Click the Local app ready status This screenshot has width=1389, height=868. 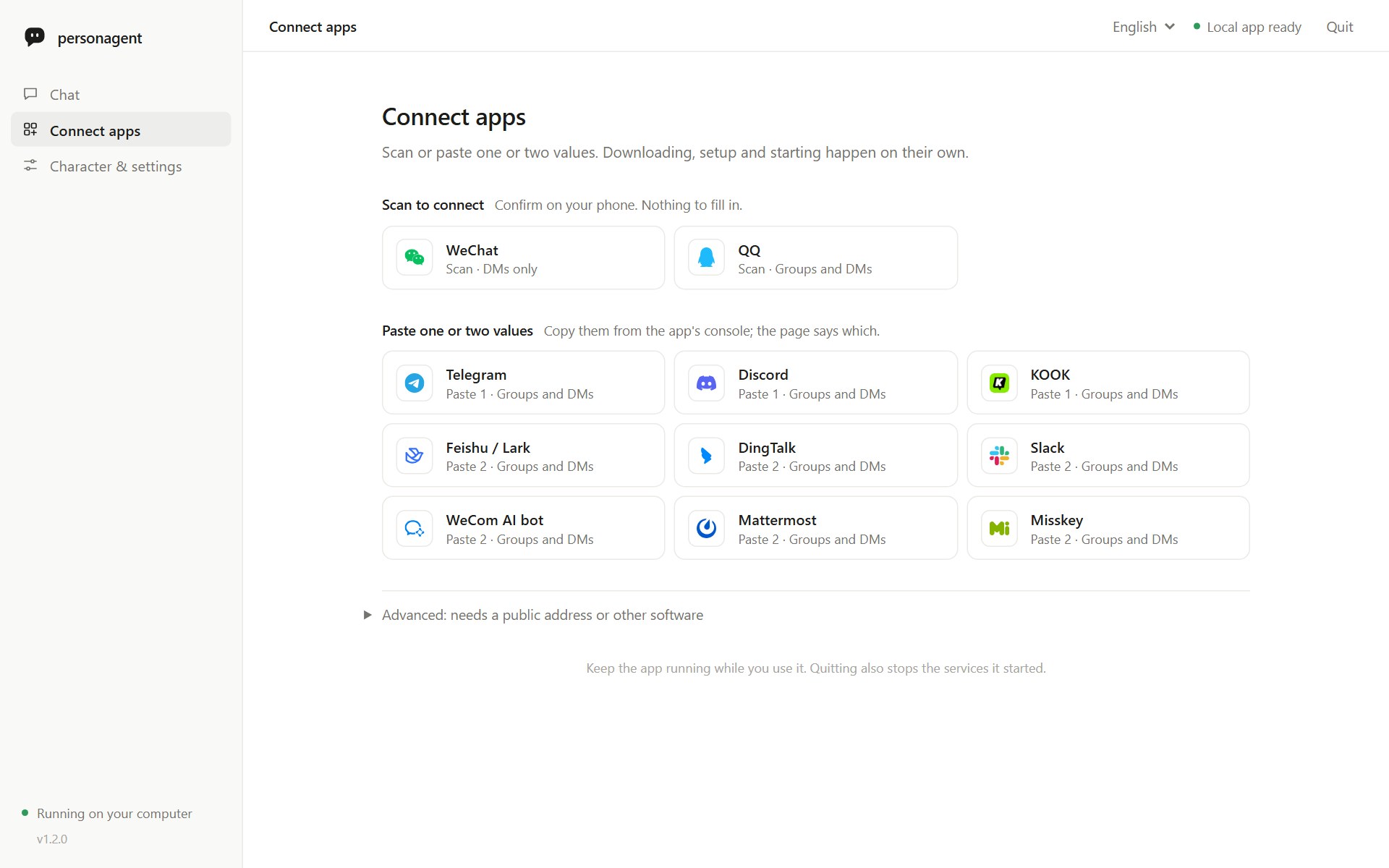point(1247,27)
